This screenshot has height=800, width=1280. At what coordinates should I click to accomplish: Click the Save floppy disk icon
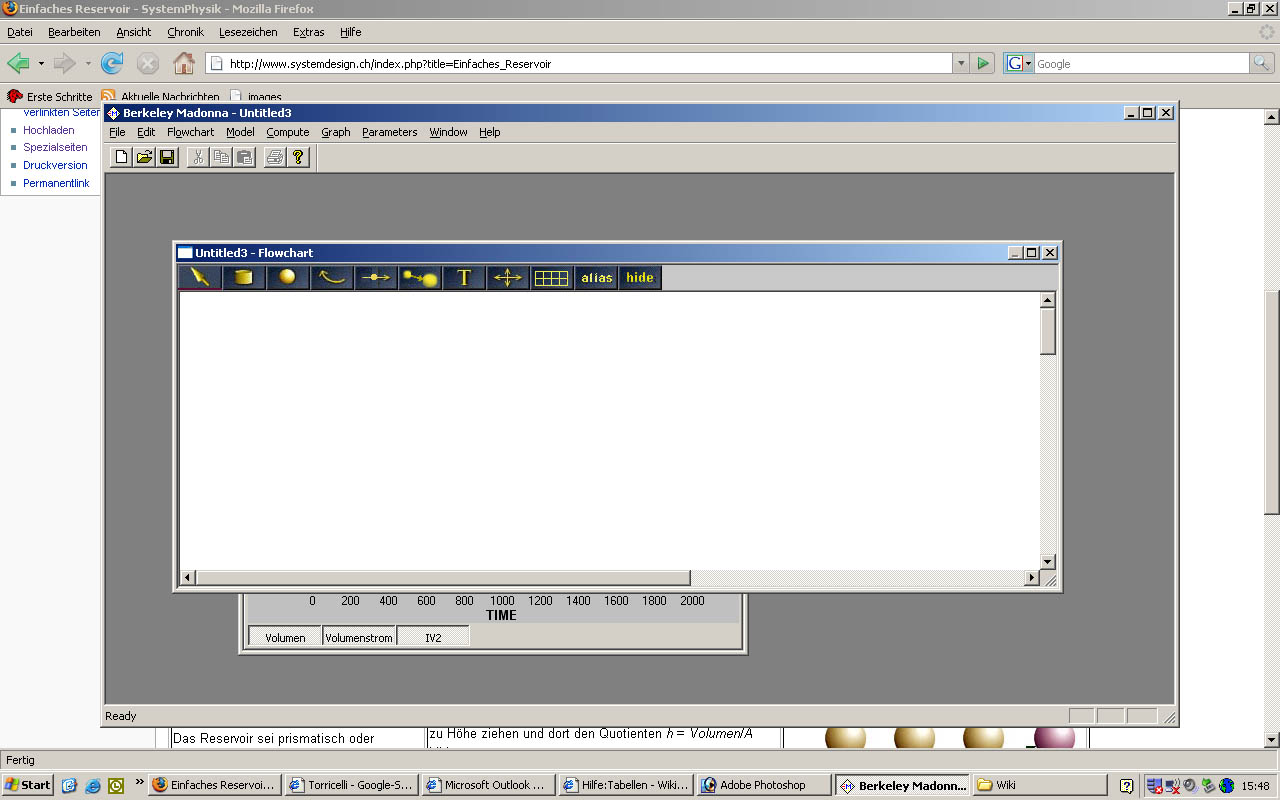click(x=167, y=157)
